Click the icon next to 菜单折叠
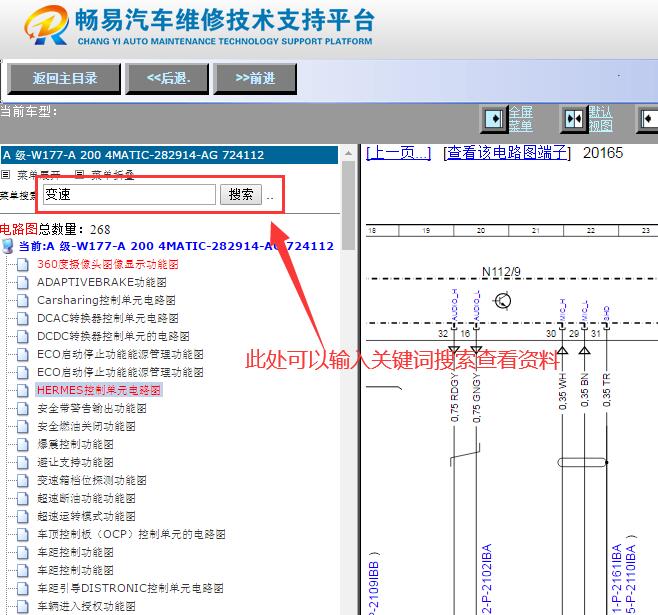This screenshot has width=658, height=615. (x=79, y=175)
